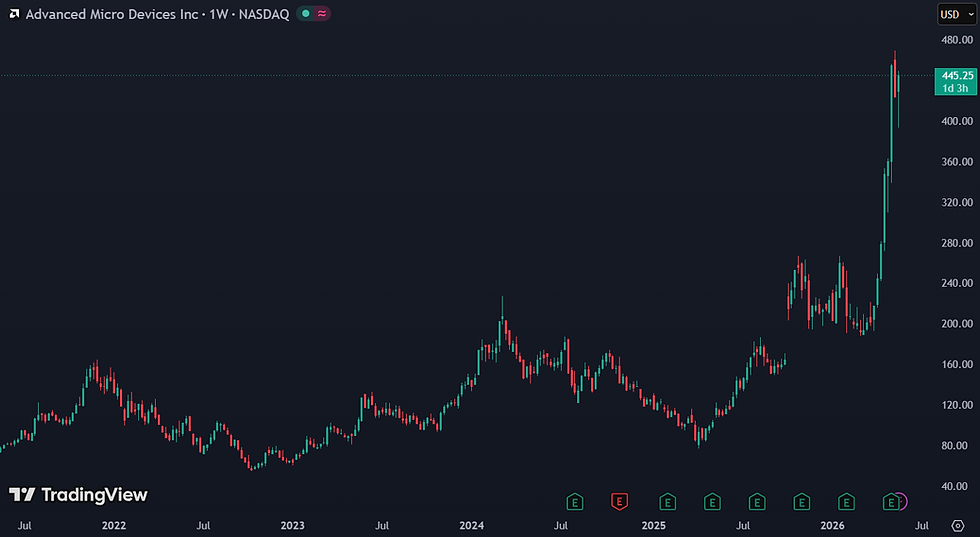This screenshot has width=980, height=537.
Task: Click the 2025 label on time axis
Action: (x=654, y=526)
